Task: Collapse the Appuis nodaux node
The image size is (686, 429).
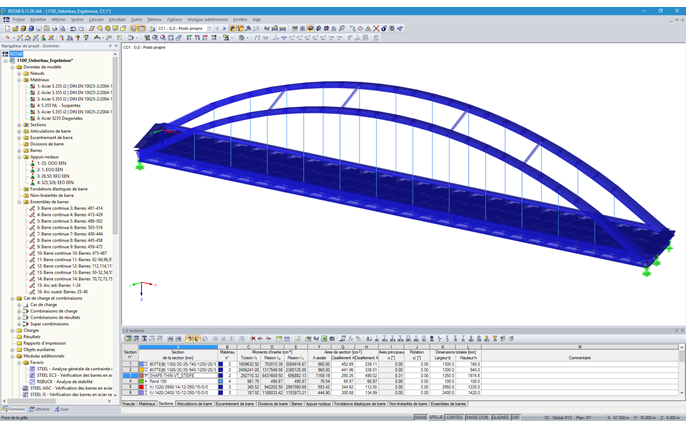Action: point(19,157)
